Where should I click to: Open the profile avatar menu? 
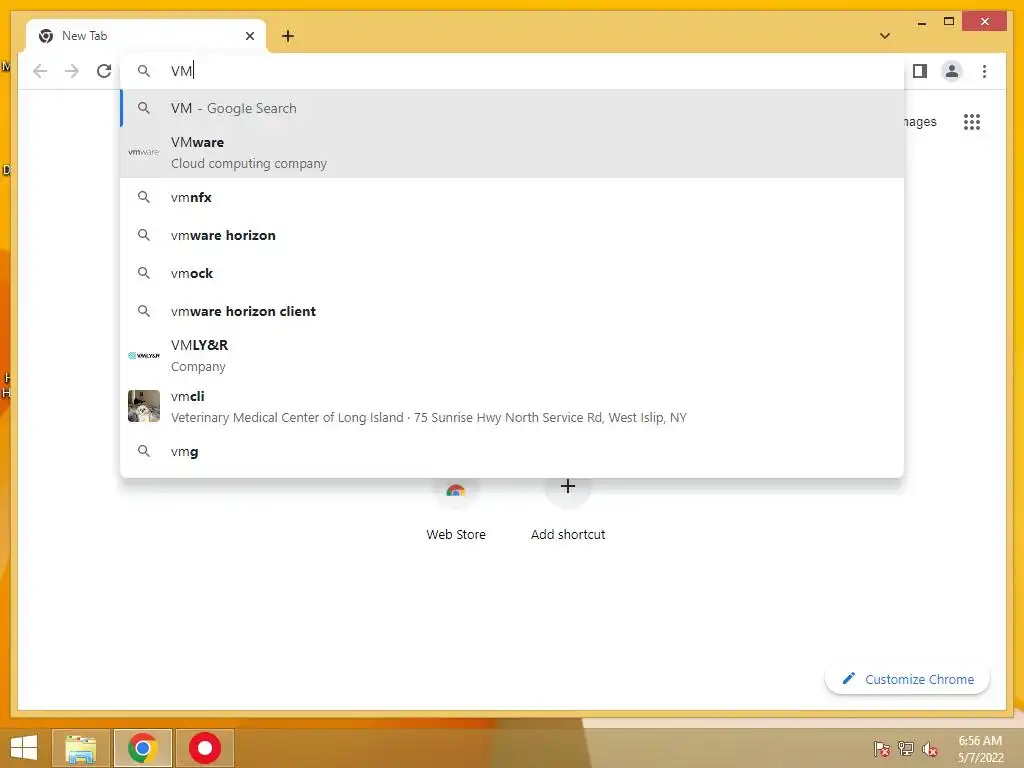pyautogui.click(x=952, y=71)
